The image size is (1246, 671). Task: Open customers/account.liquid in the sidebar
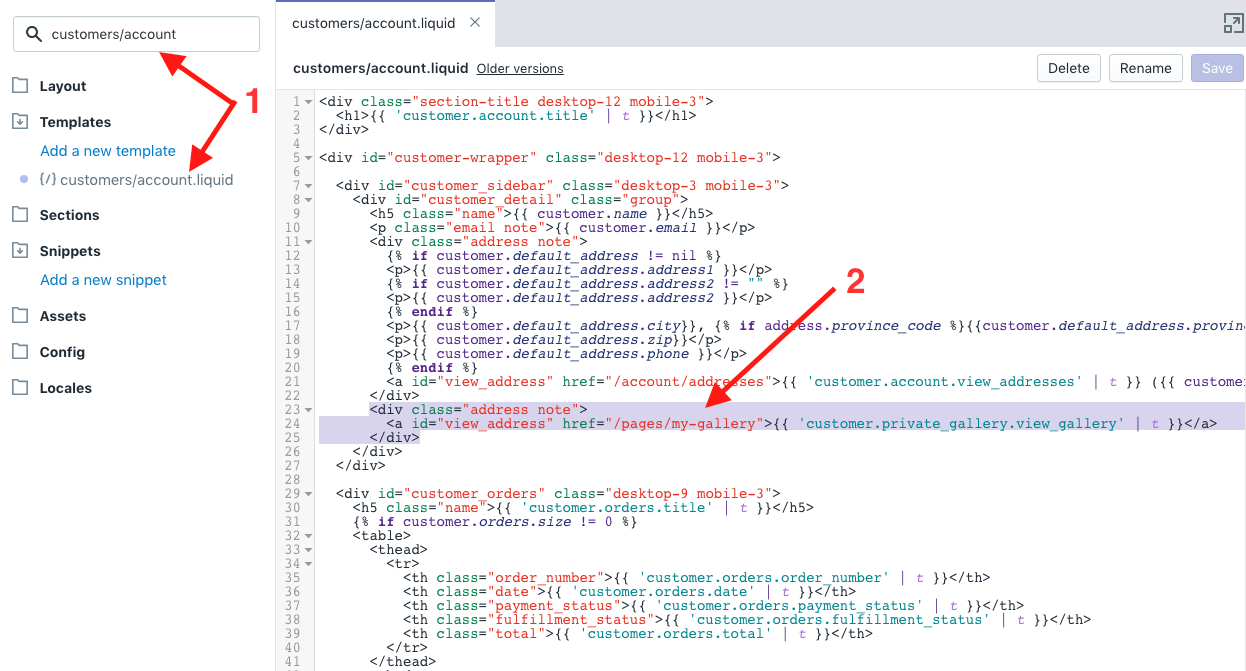tap(146, 180)
